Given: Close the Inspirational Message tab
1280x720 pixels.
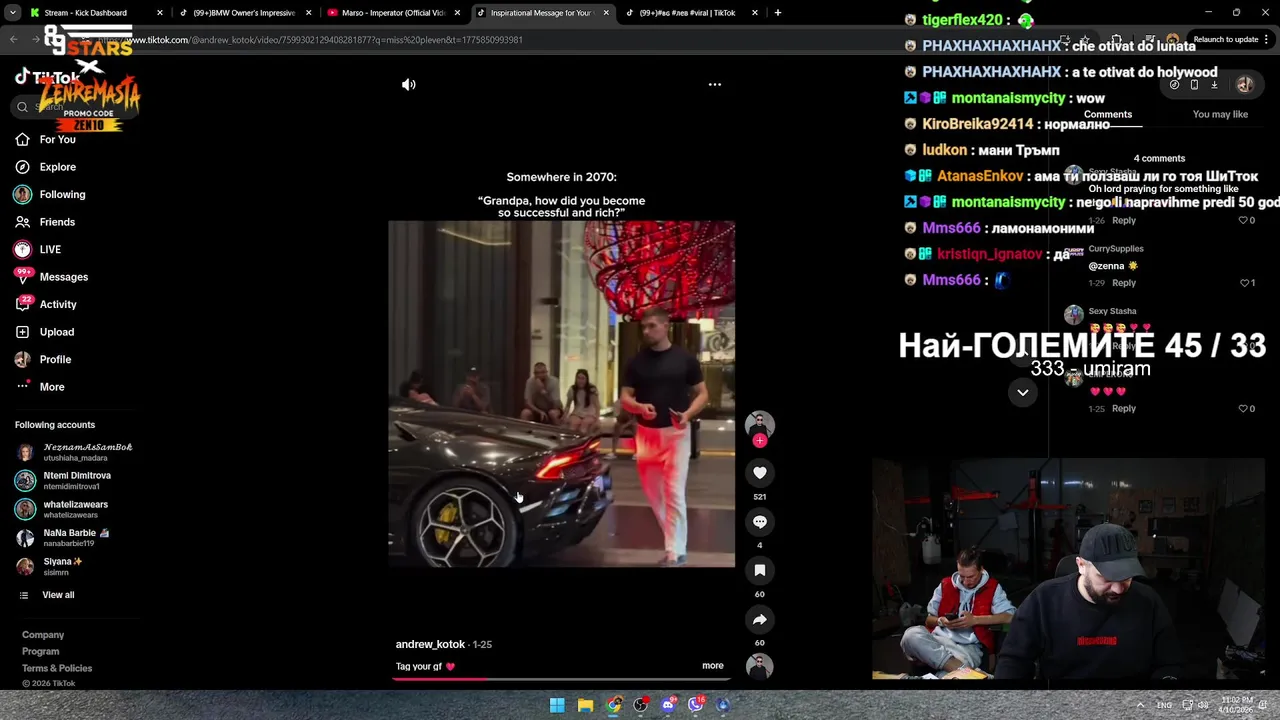Looking at the screenshot, I should (606, 13).
